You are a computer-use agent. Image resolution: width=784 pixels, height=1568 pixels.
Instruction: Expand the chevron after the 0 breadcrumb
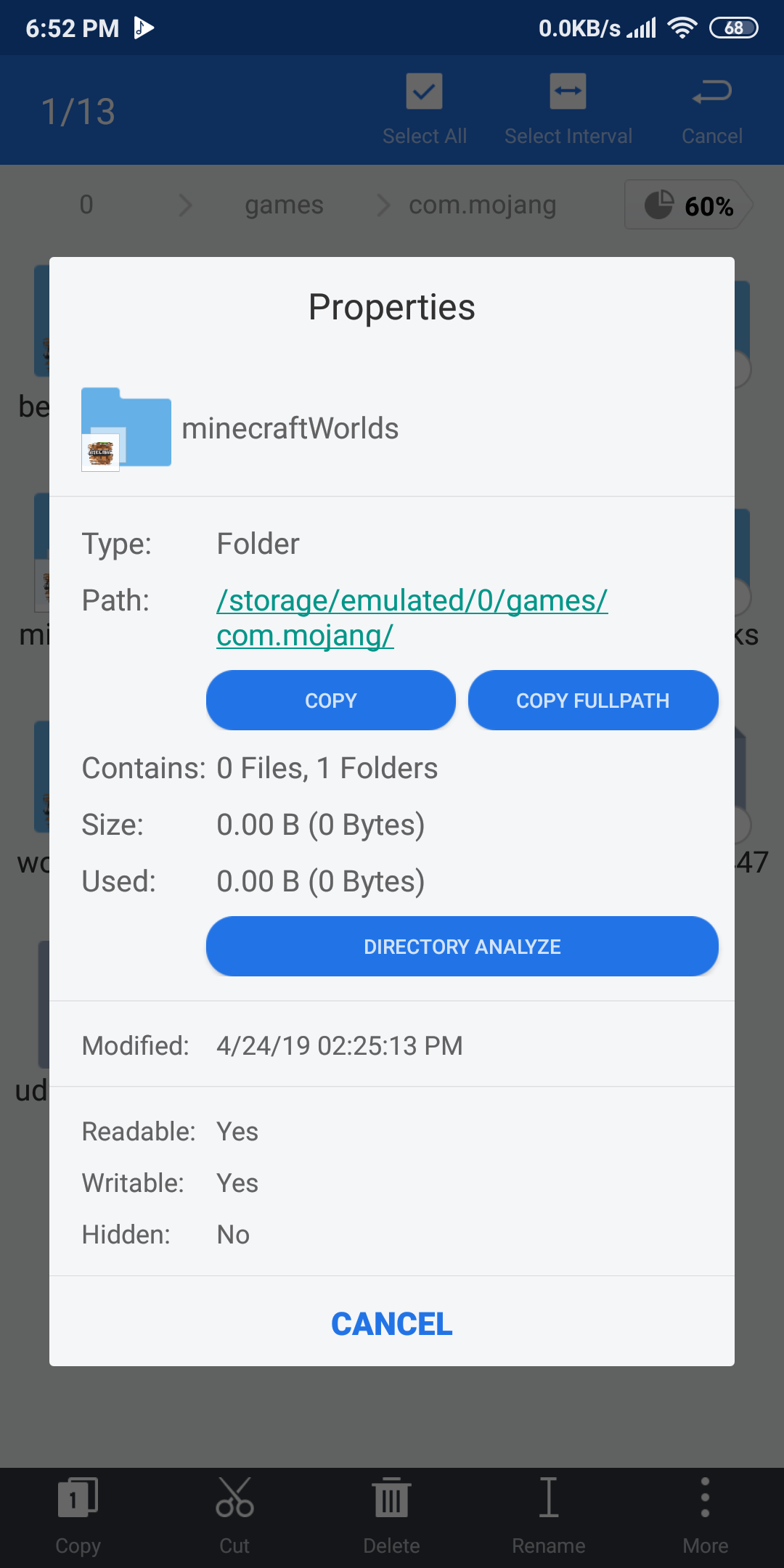click(x=185, y=205)
